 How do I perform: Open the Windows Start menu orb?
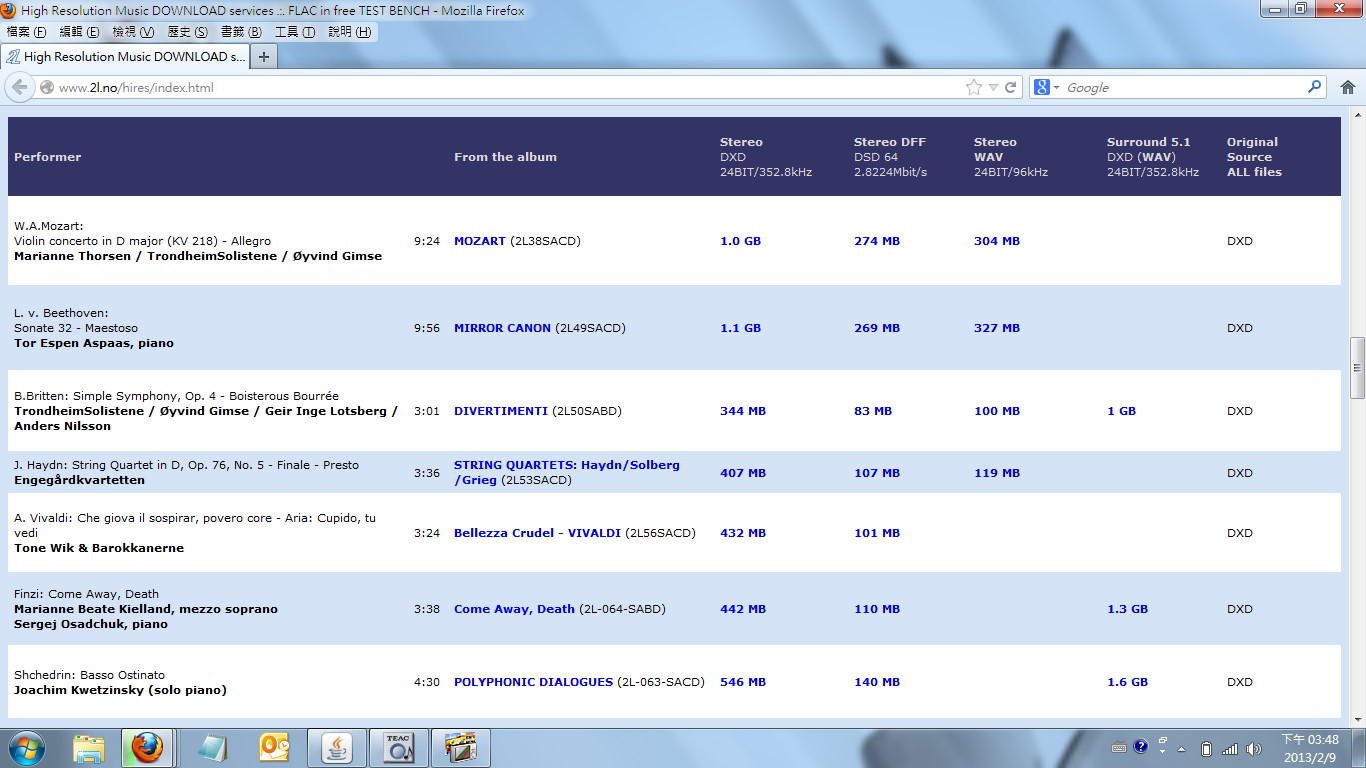pyautogui.click(x=26, y=748)
